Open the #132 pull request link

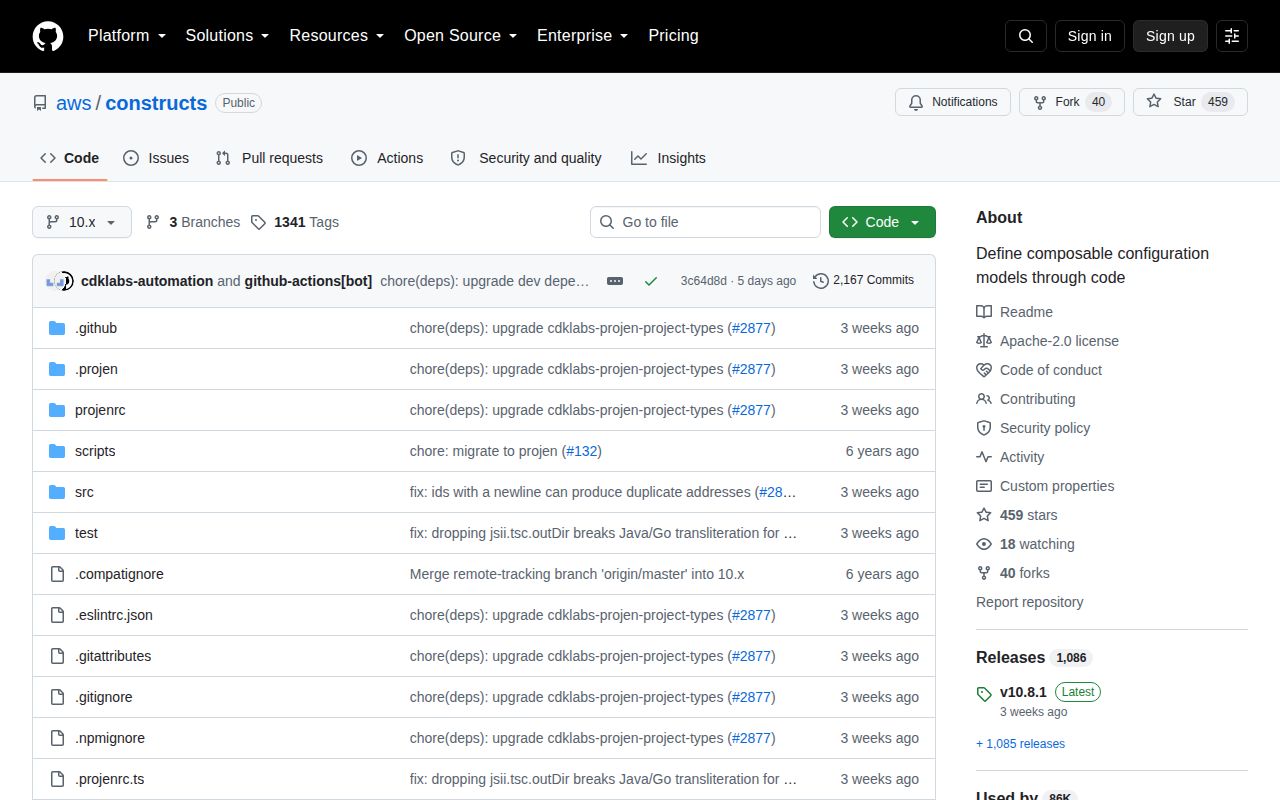click(x=582, y=451)
